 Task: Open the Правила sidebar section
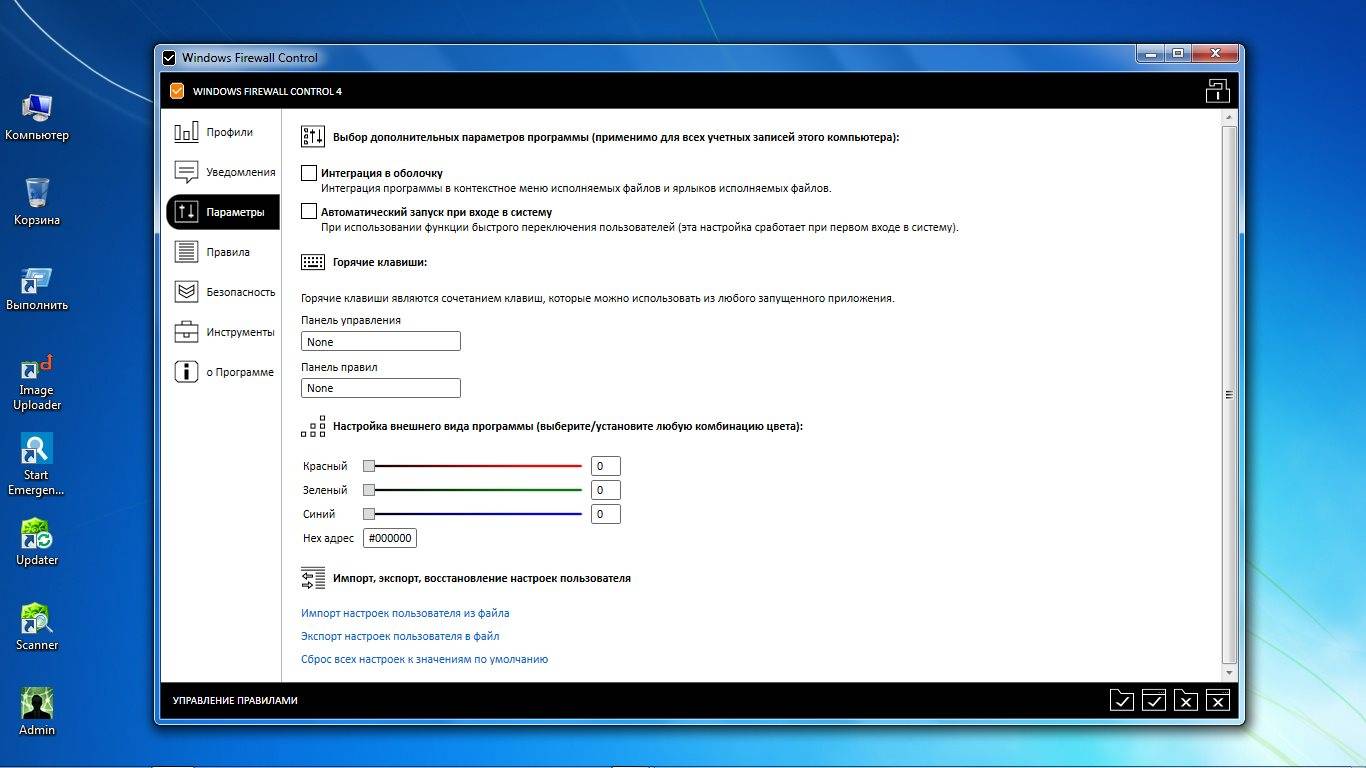[x=222, y=252]
